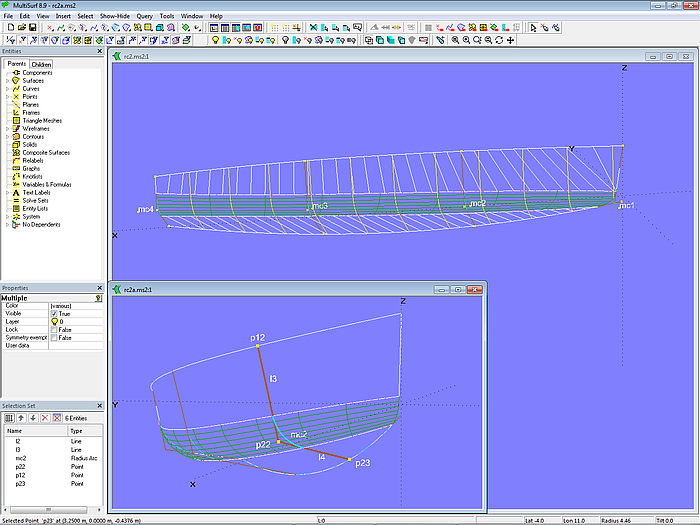
Task: Click red X remove icon in Selection Set
Action: [44, 416]
